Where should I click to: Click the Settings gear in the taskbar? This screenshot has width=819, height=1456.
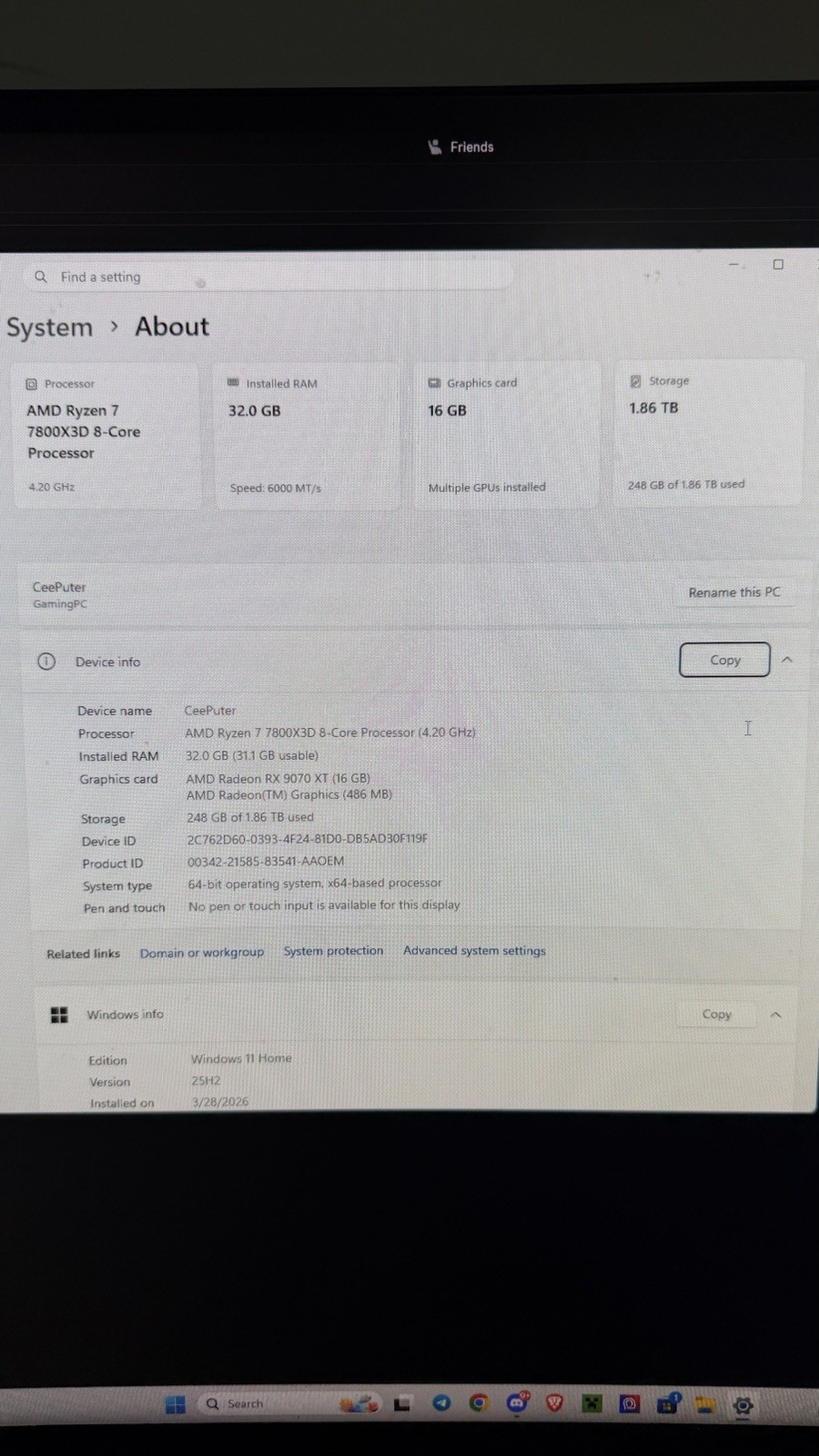tap(743, 1406)
